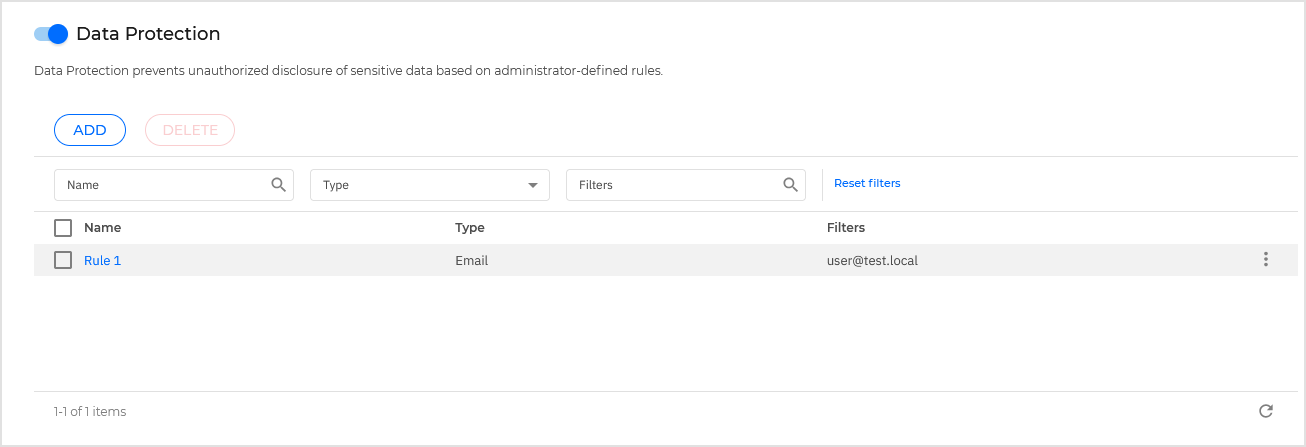Click the user@test.local filter value
Viewport: 1306px width, 447px height.
pos(872,261)
